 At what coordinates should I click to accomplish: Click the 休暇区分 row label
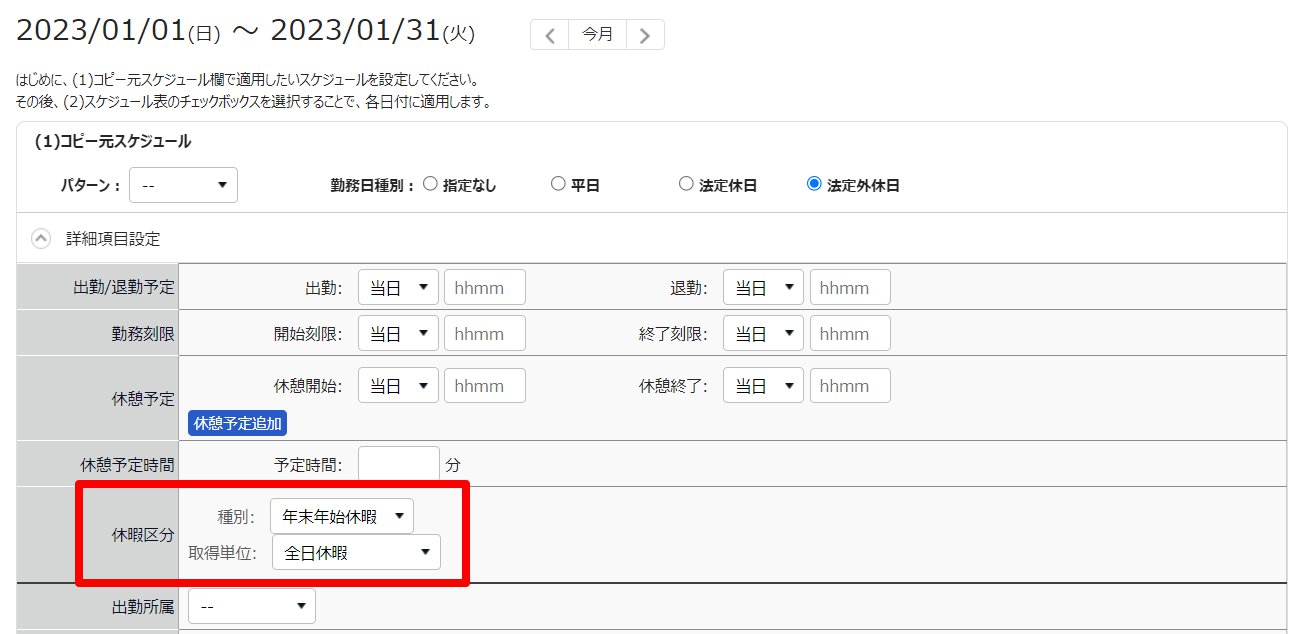point(143,535)
